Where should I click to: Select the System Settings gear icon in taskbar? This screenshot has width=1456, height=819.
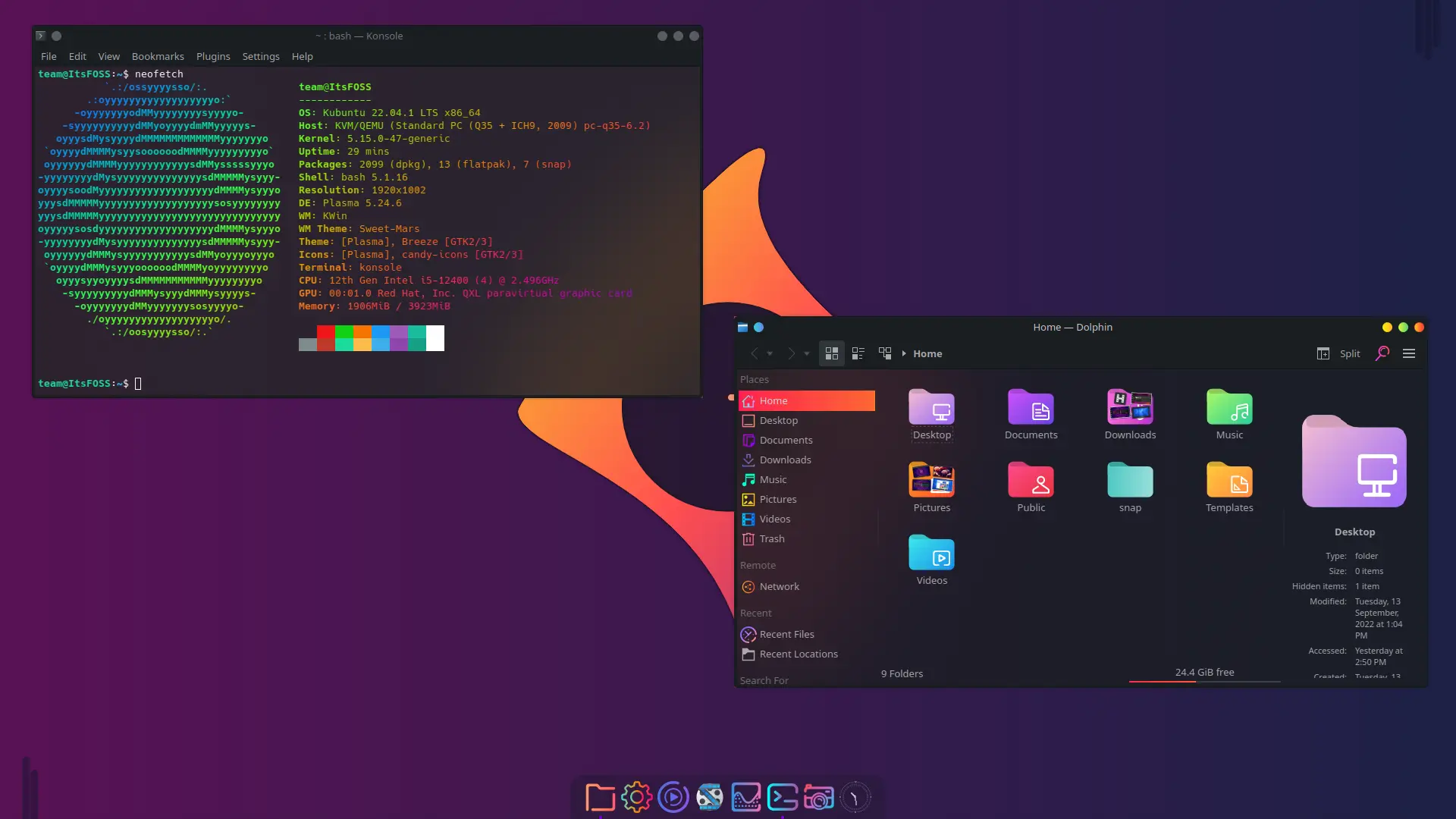[636, 797]
